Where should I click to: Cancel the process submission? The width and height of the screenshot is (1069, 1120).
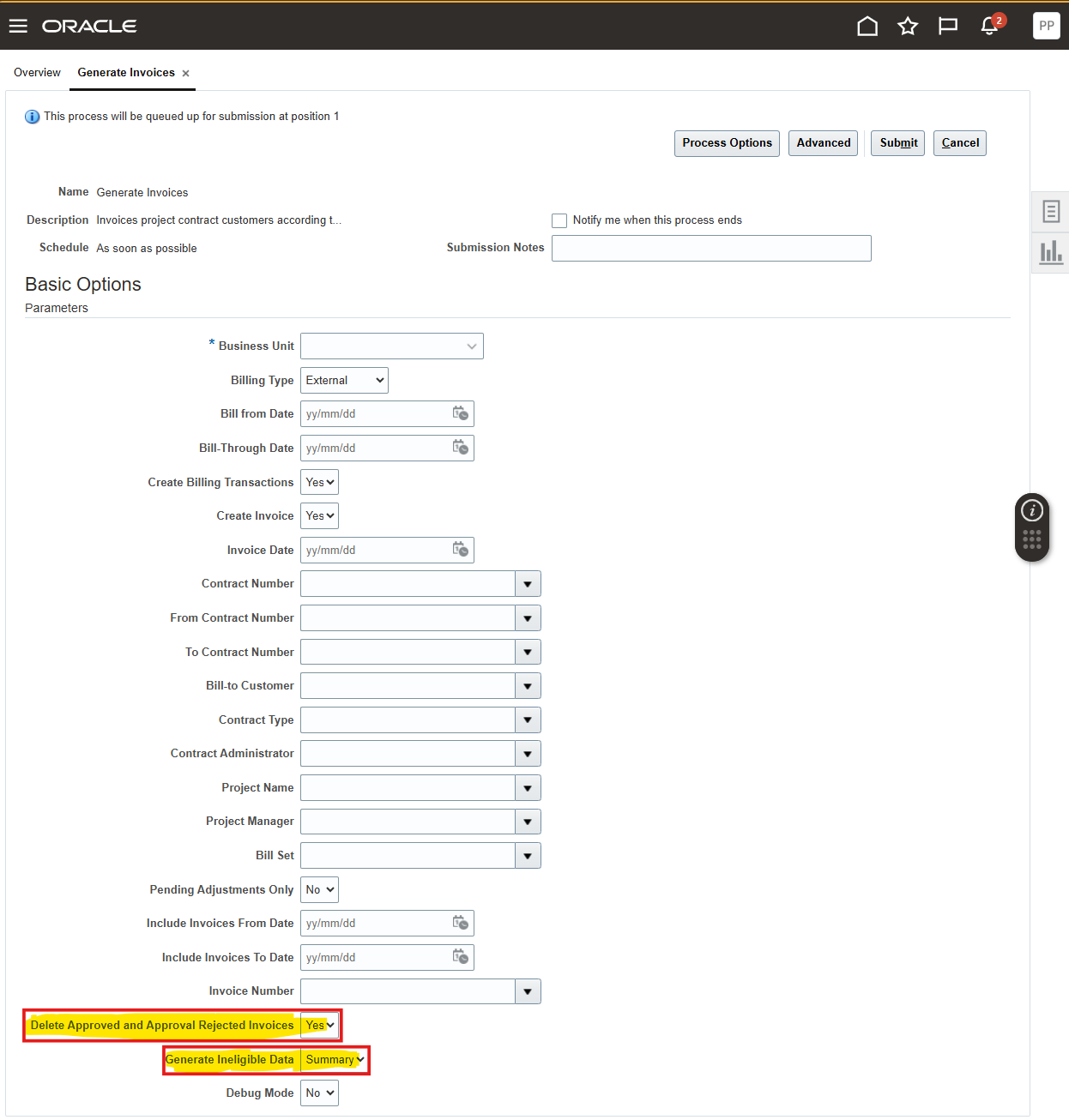[x=960, y=143]
